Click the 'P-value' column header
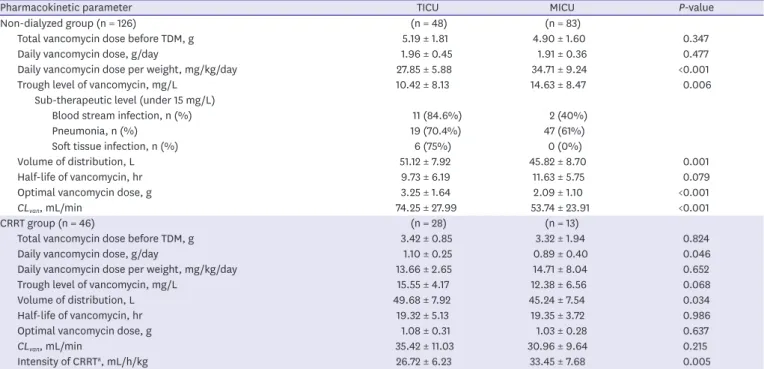Screen dimensions: 764x369 696,8
